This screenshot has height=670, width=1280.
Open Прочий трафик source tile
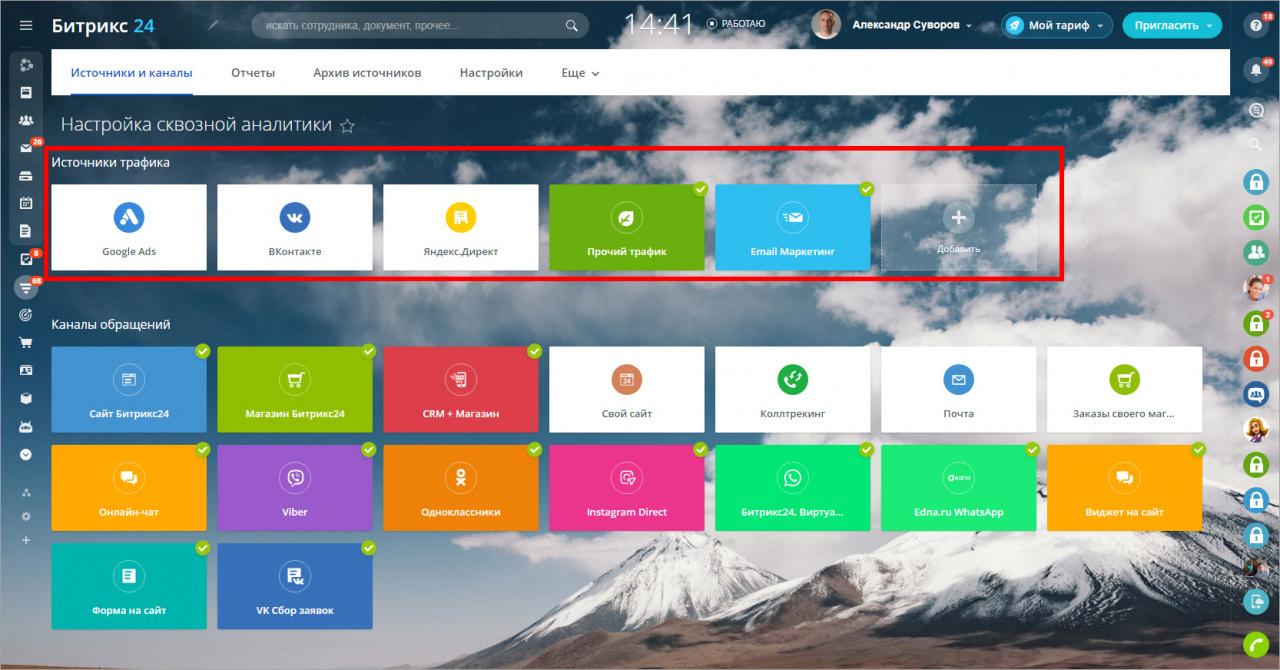click(627, 227)
